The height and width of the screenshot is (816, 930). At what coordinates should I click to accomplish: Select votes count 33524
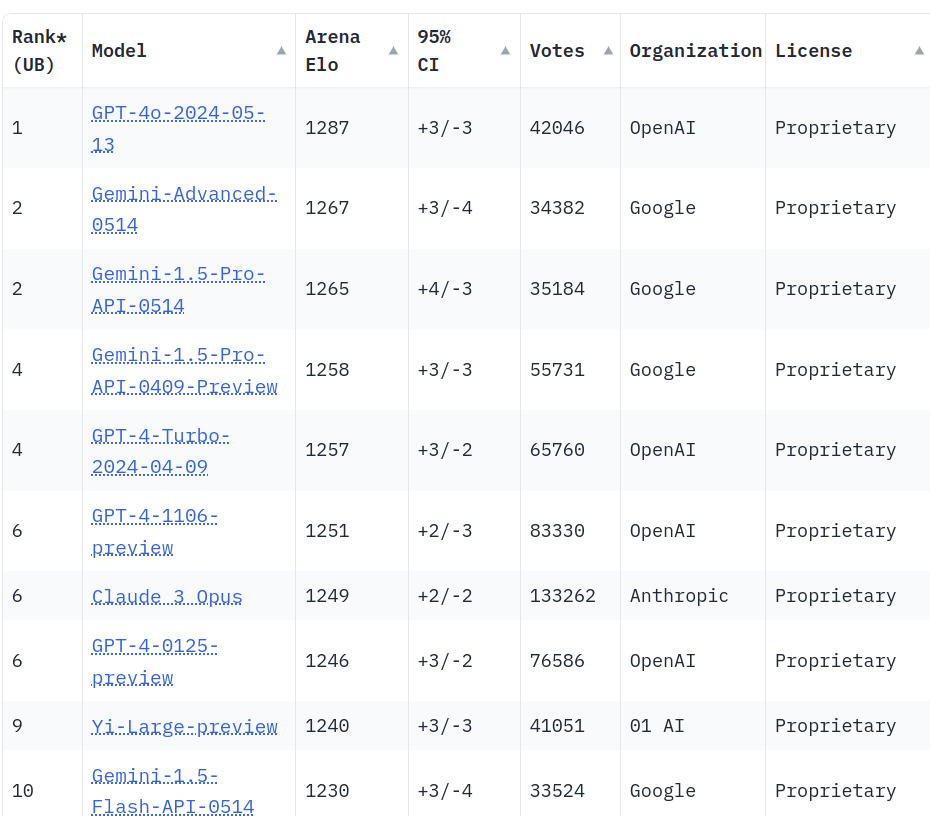[557, 791]
